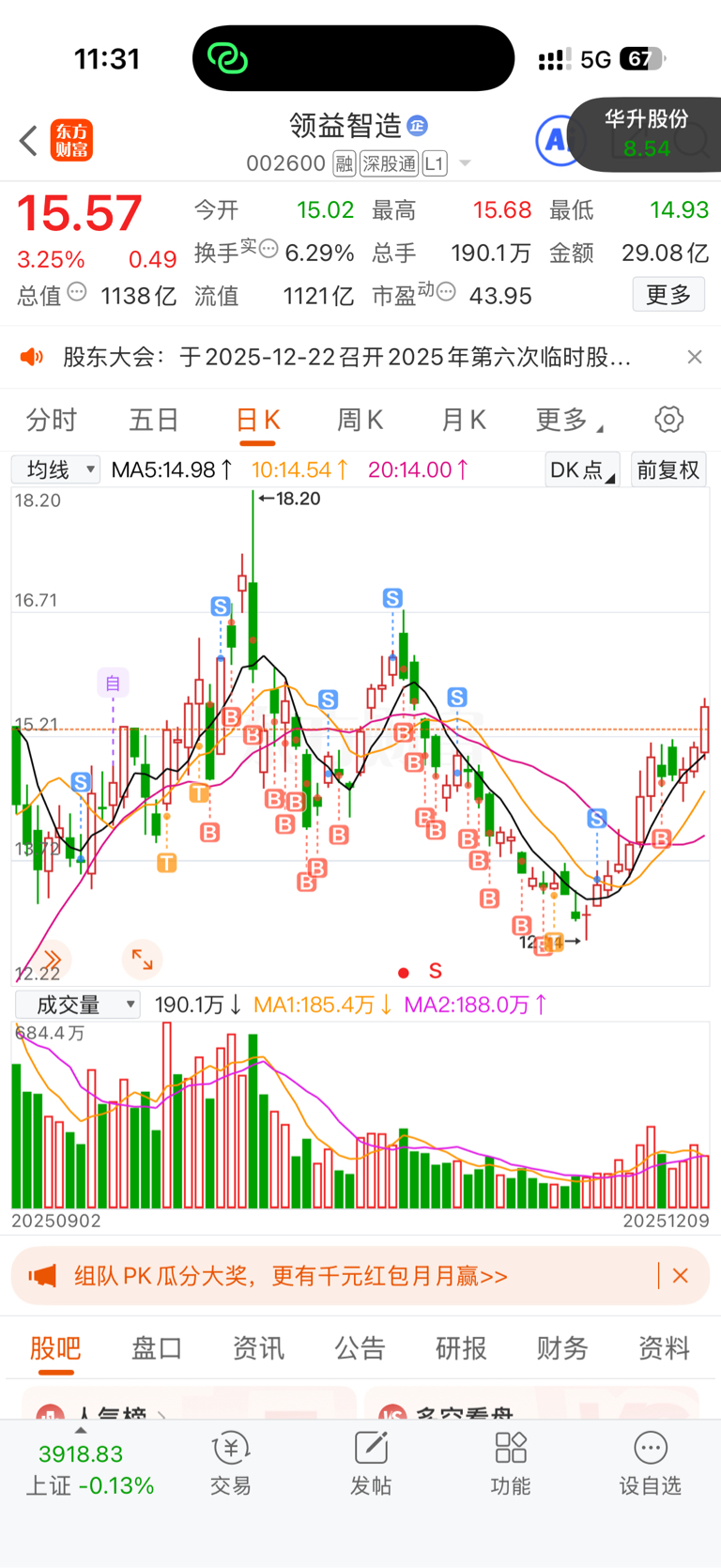This screenshot has width=721, height=1568.
Task: Open the DK点 dropdown
Action: click(x=582, y=469)
